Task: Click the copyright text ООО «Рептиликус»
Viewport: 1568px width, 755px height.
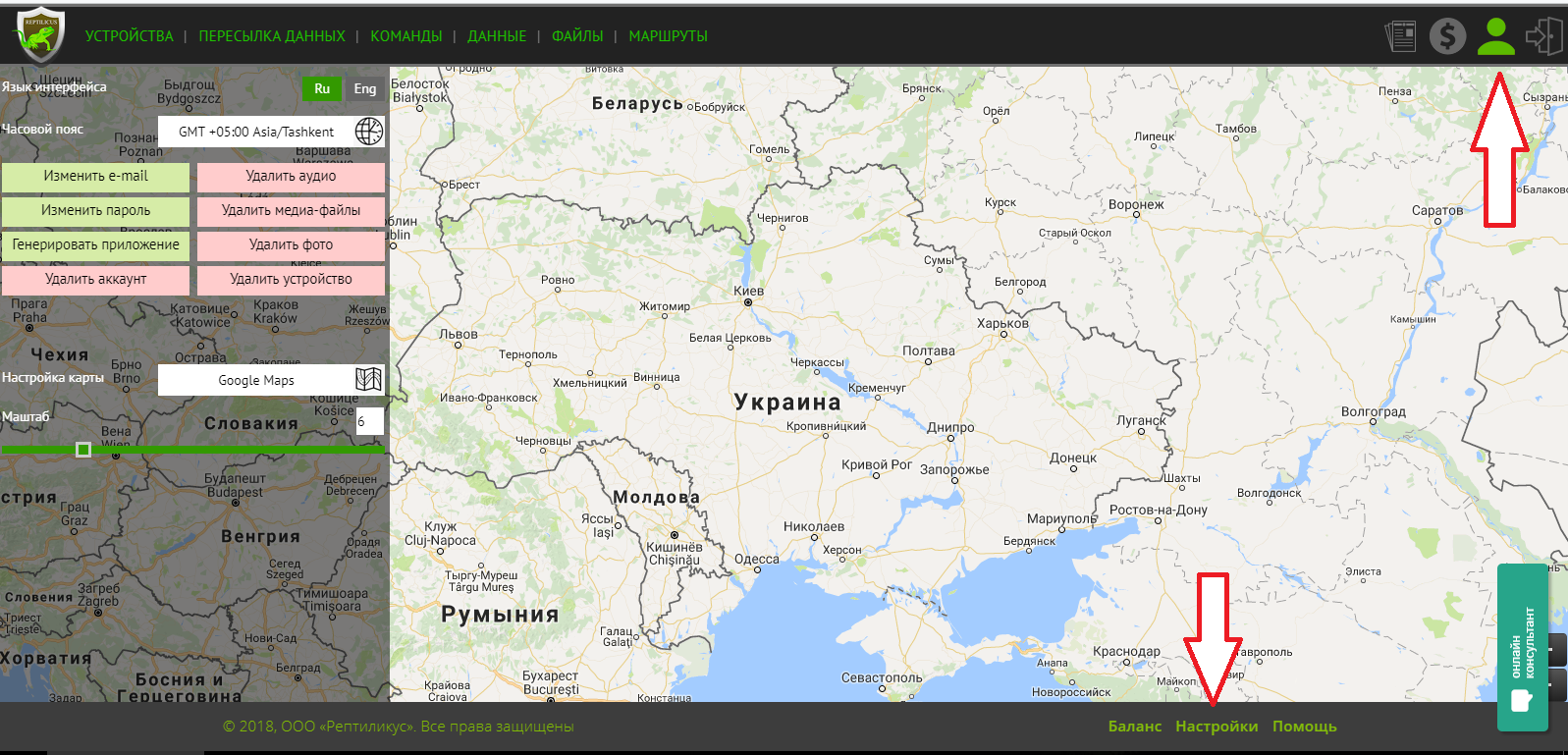Action: click(x=398, y=727)
